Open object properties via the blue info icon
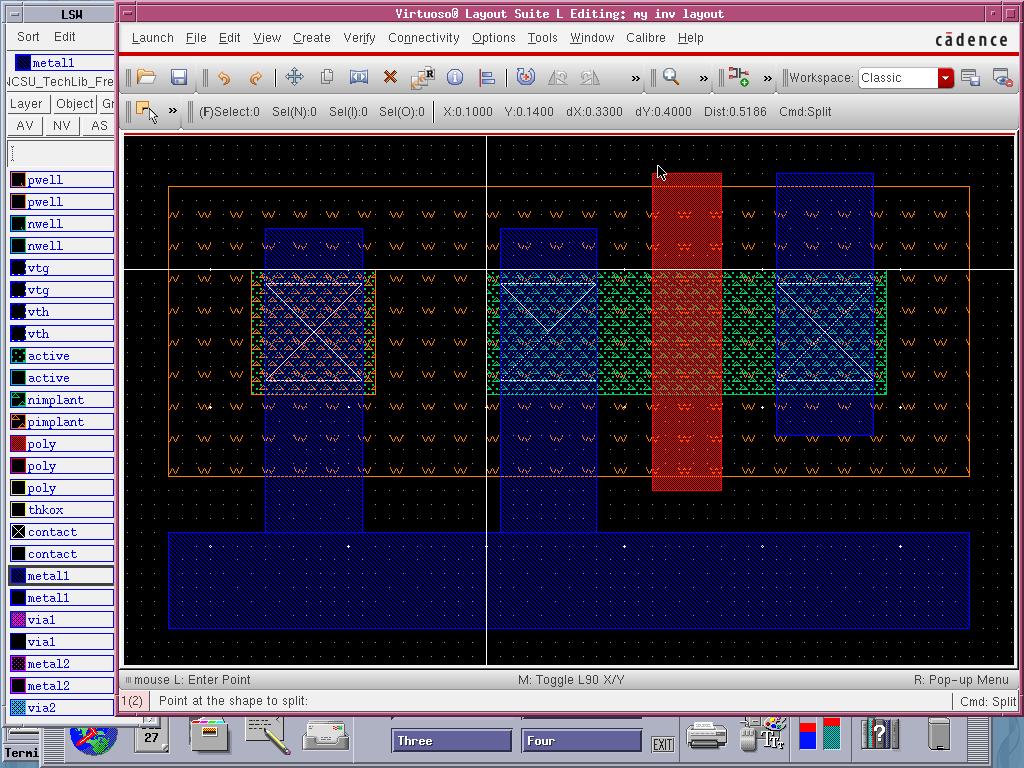This screenshot has width=1024, height=768. (455, 78)
